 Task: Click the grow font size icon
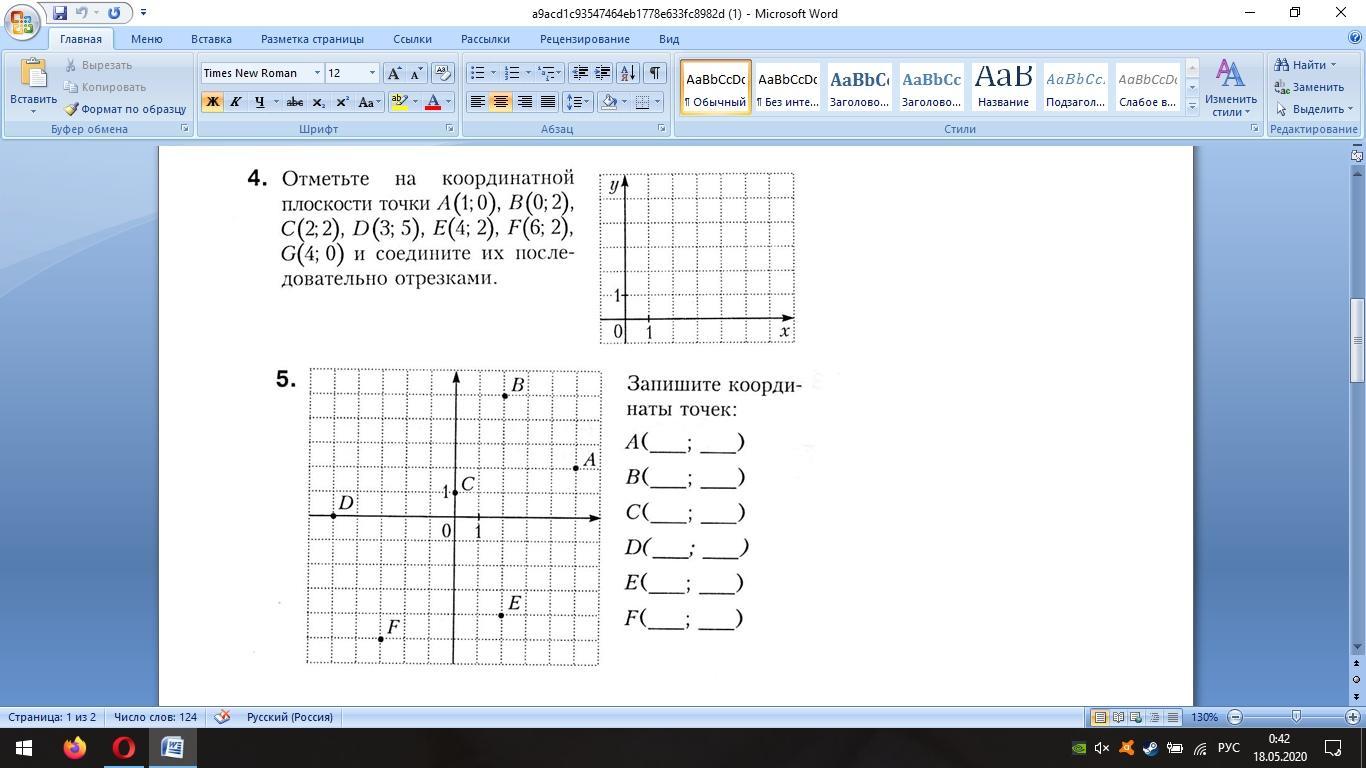click(x=394, y=73)
